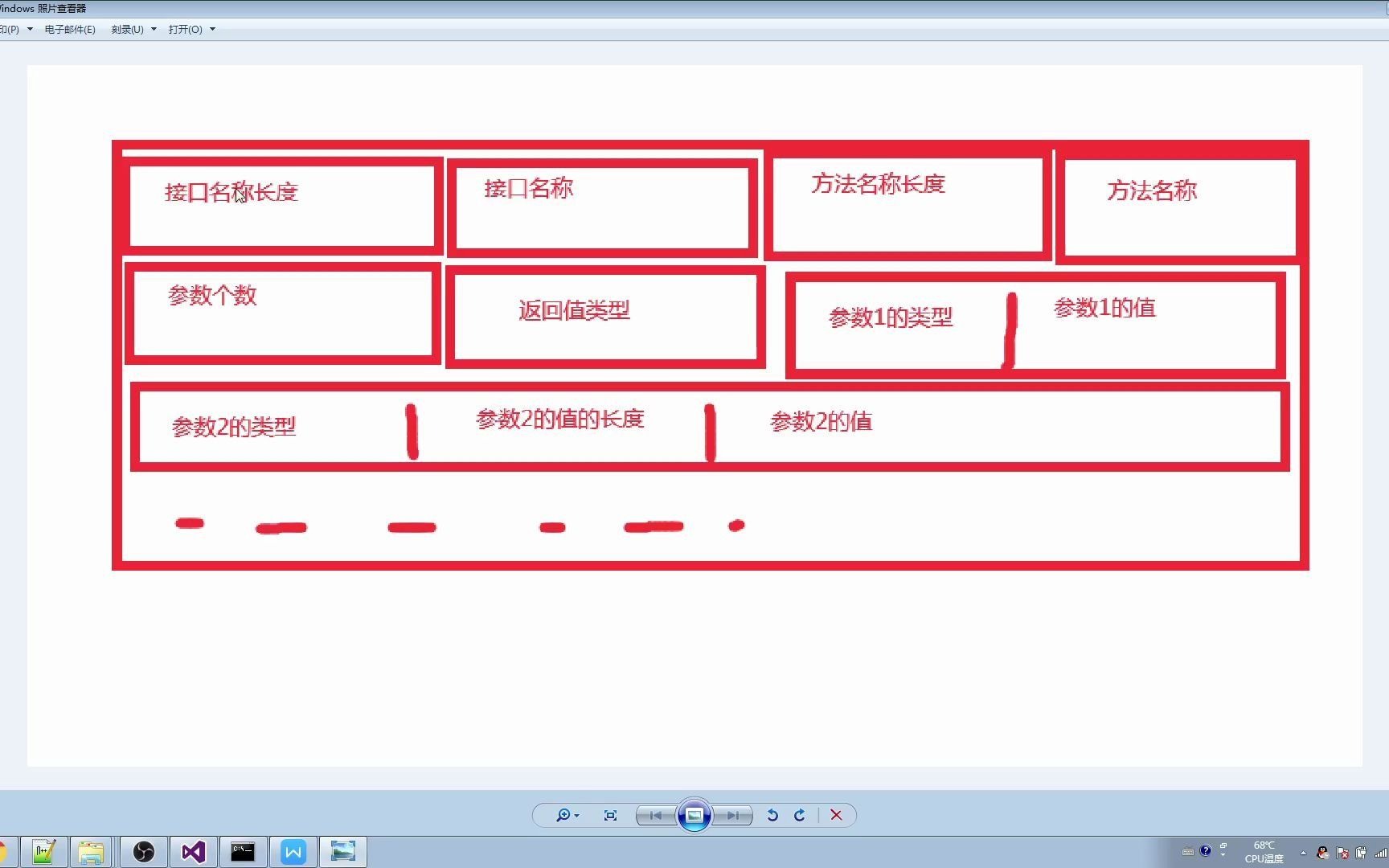Open the QQ penguin tray icon

pos(1322,853)
